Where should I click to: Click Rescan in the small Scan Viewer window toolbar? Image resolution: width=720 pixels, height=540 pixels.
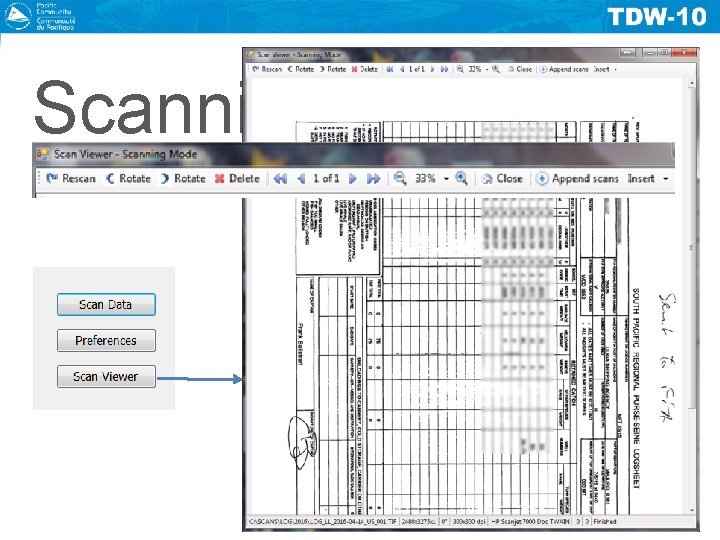(x=267, y=69)
